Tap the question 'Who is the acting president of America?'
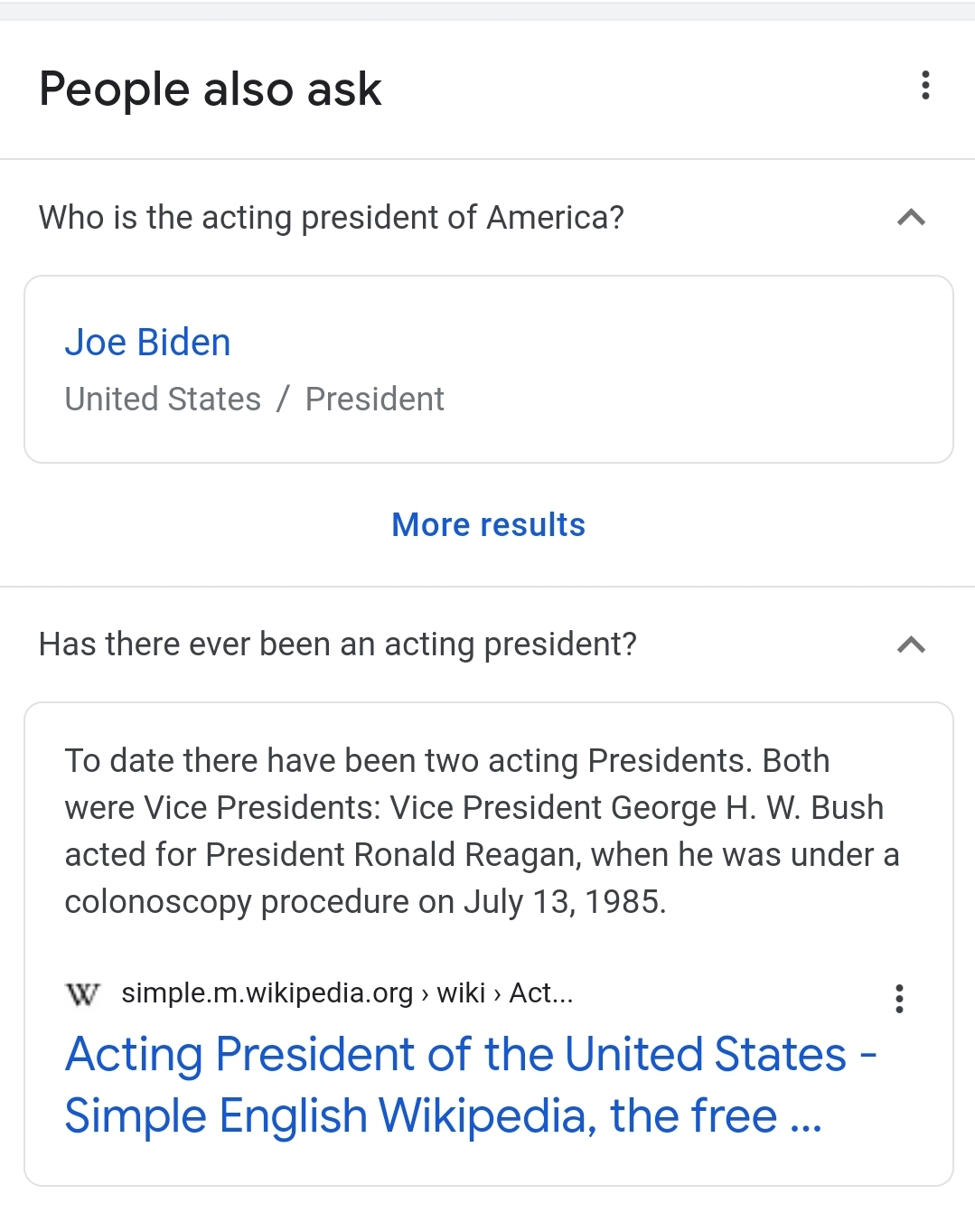This screenshot has width=975, height=1232. 332,218
